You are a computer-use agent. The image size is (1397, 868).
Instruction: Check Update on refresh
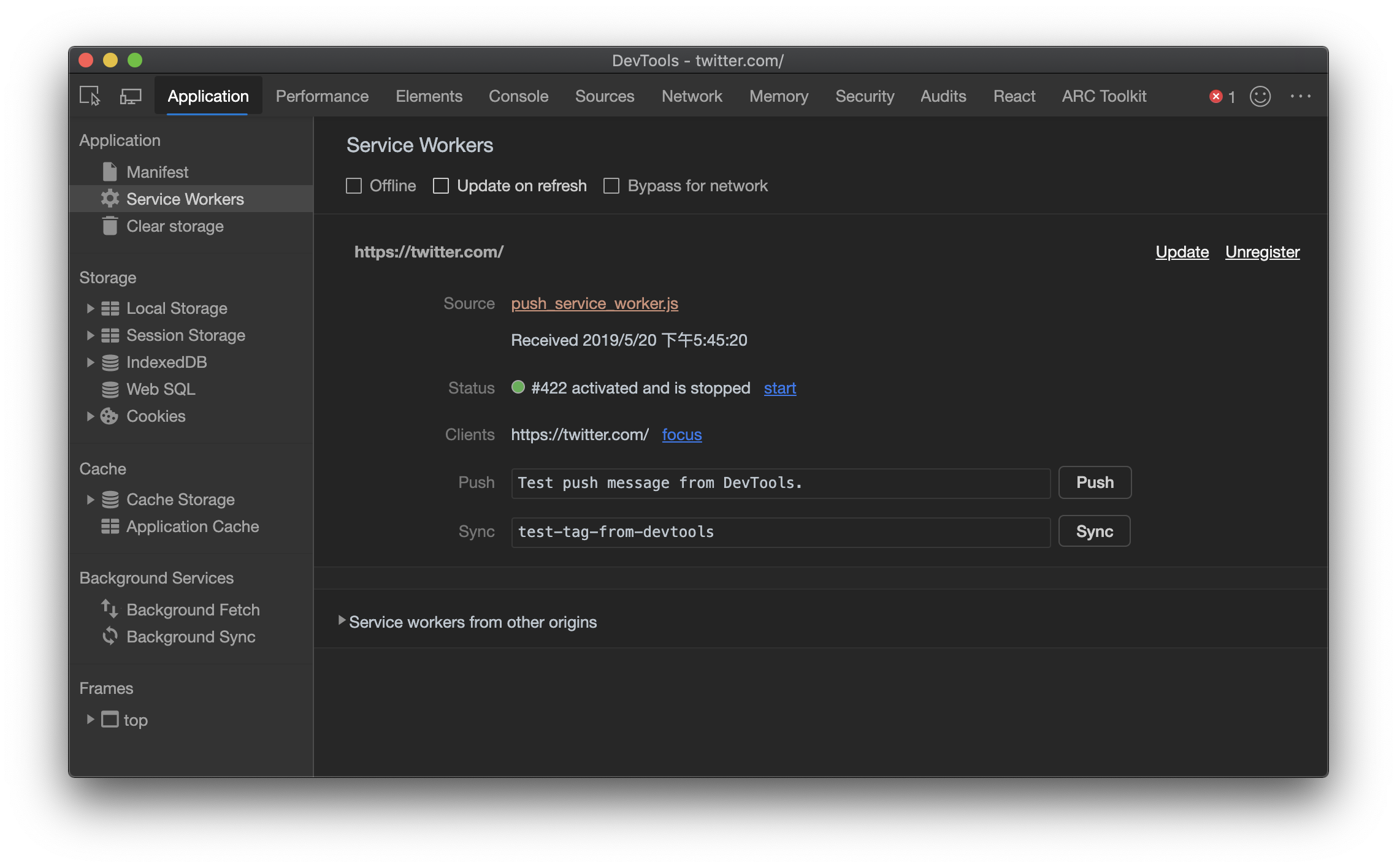click(441, 186)
